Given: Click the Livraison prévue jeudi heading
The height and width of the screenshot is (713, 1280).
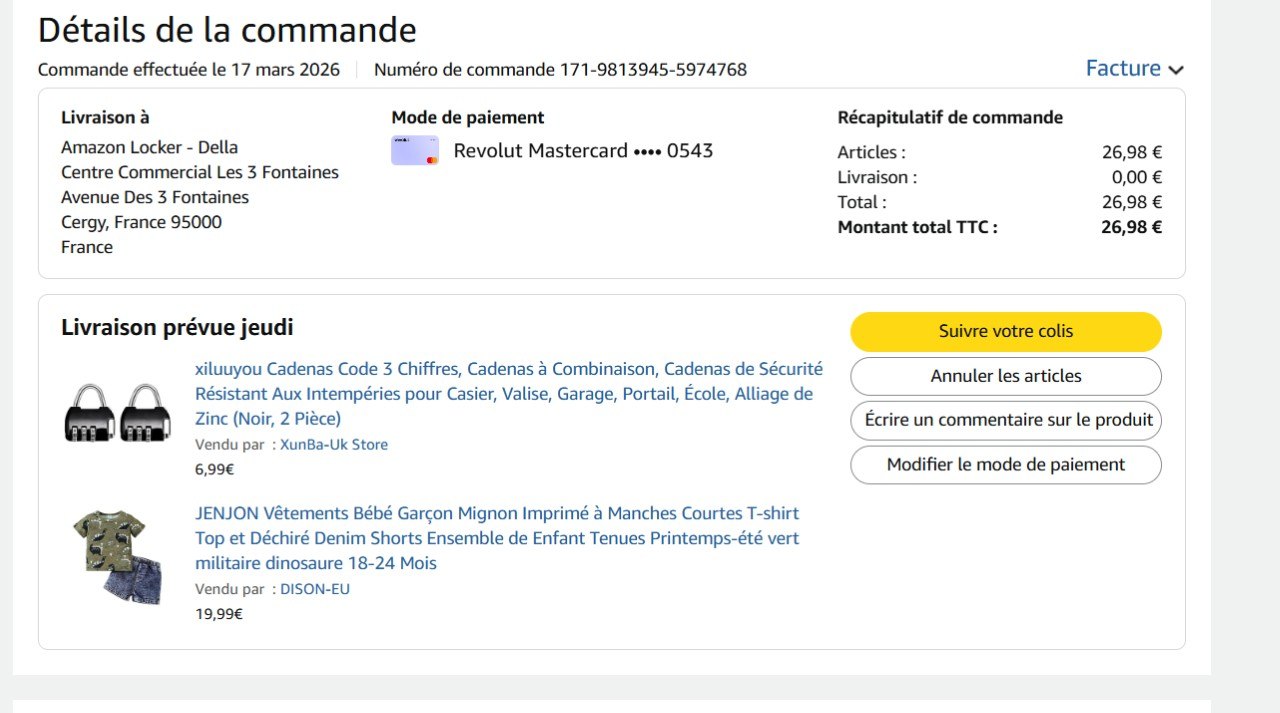Looking at the screenshot, I should coord(177,328).
